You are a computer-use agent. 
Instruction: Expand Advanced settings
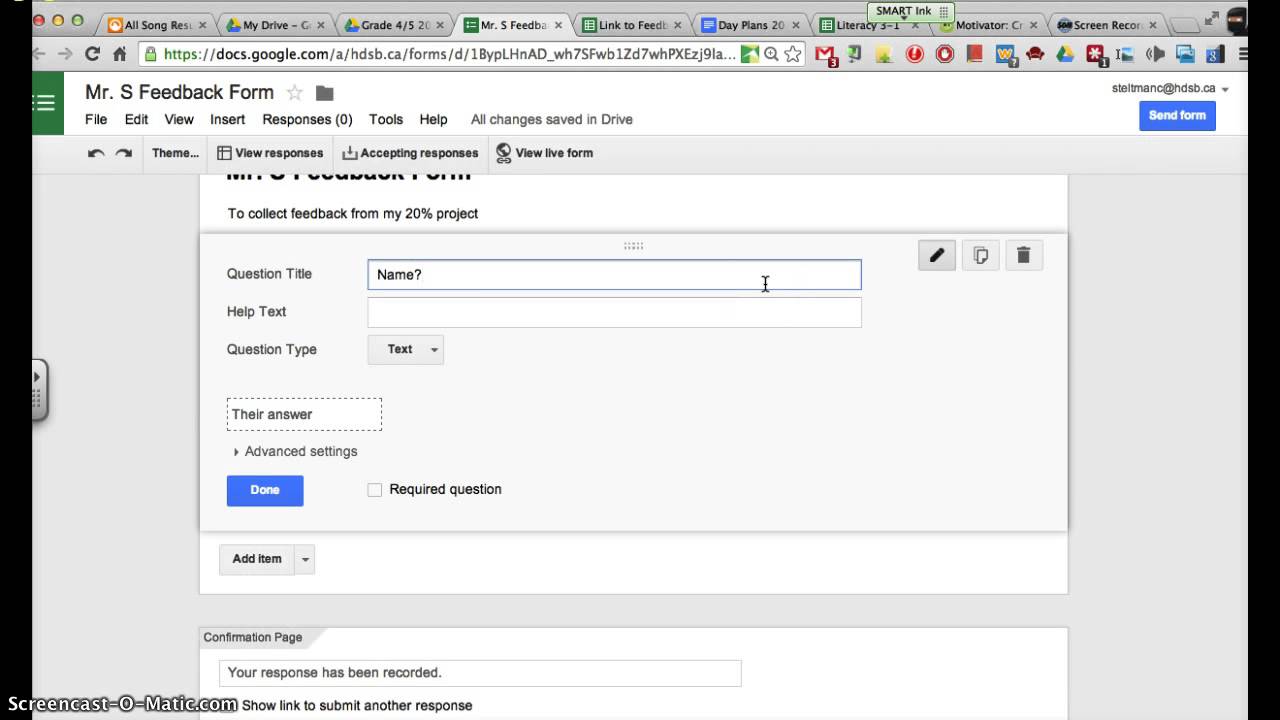click(x=295, y=451)
